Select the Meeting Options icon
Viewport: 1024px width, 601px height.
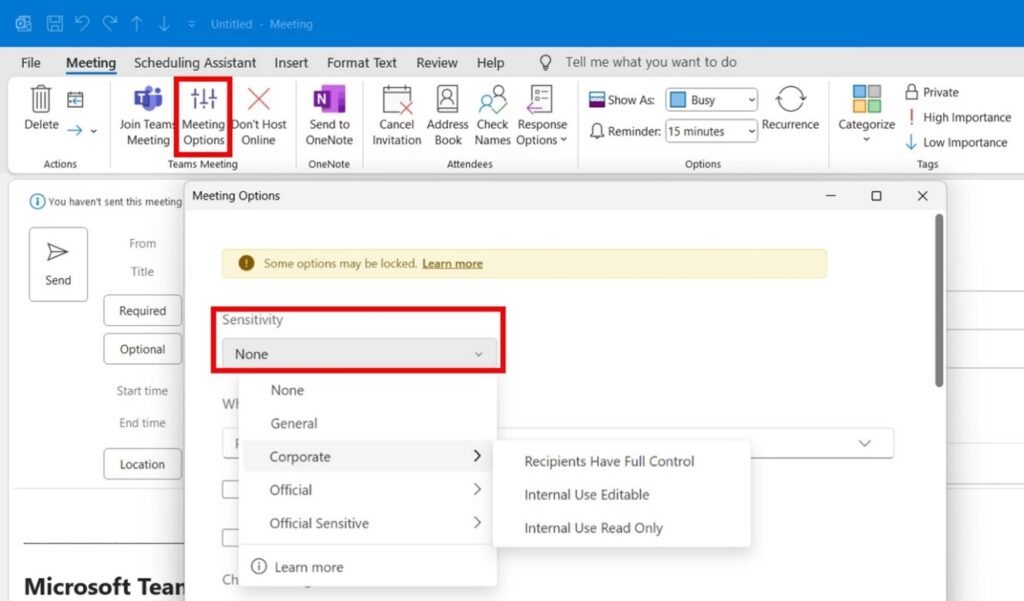[203, 113]
